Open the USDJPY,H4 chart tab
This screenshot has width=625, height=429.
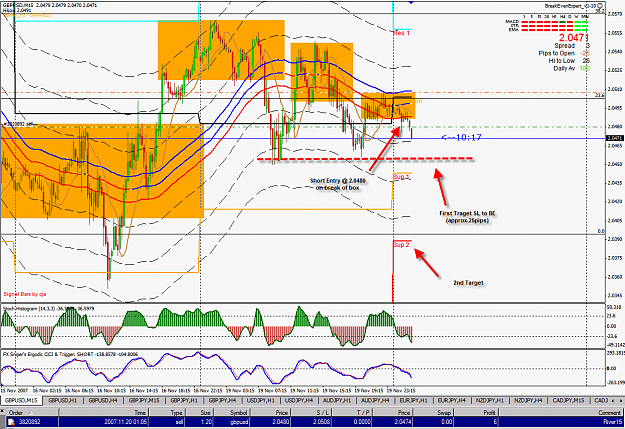(x=299, y=400)
